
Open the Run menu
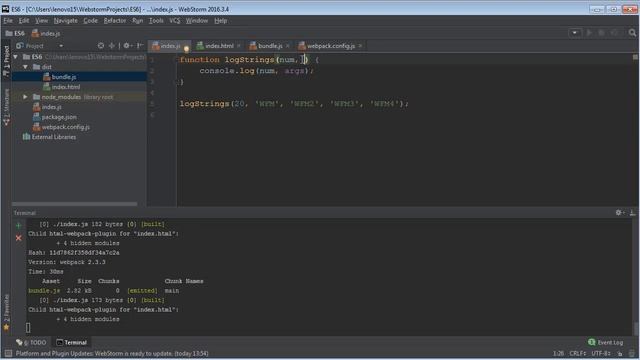138,20
